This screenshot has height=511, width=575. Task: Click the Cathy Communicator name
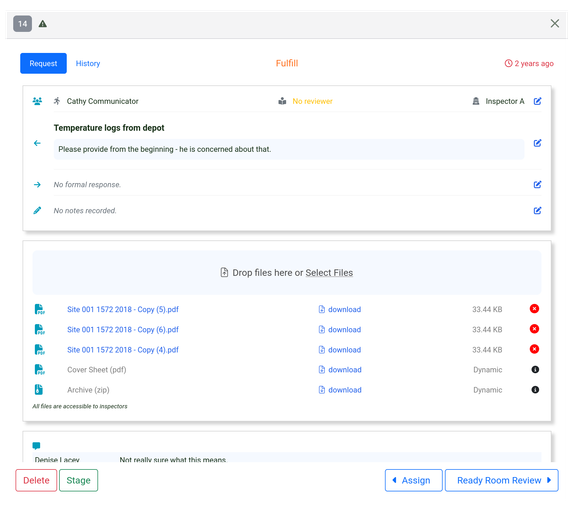coord(102,101)
